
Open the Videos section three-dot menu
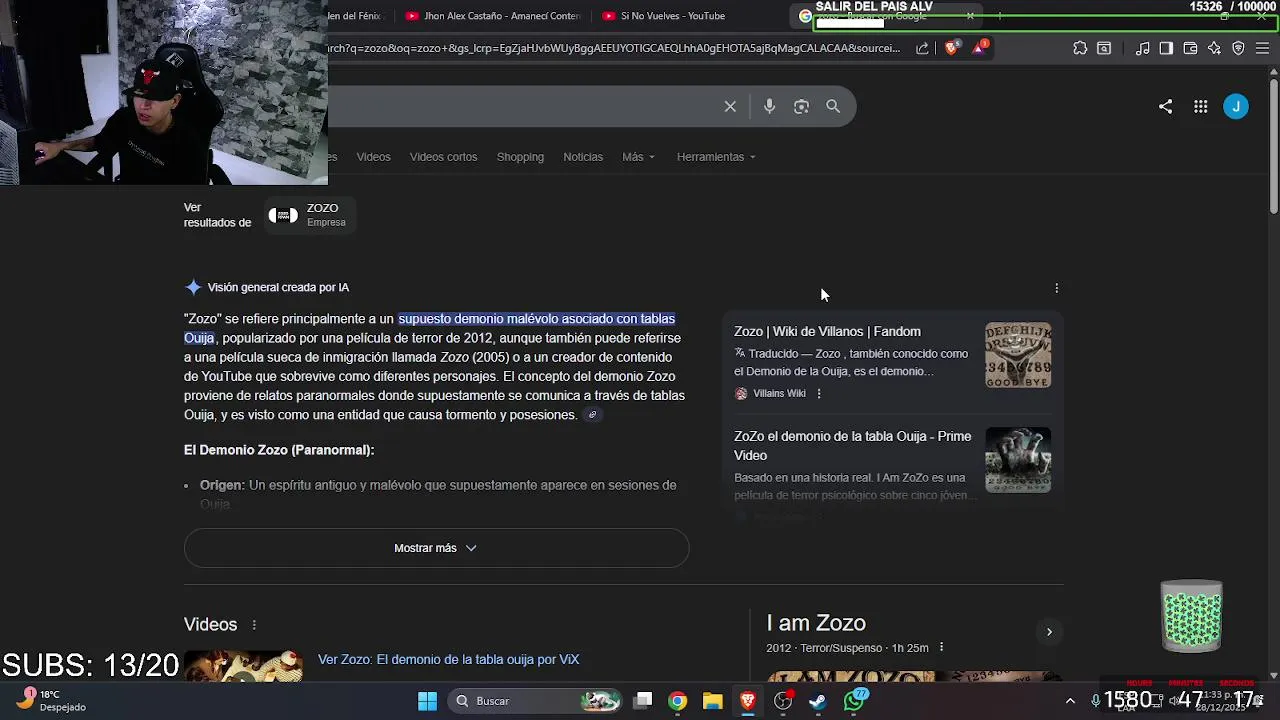point(254,625)
